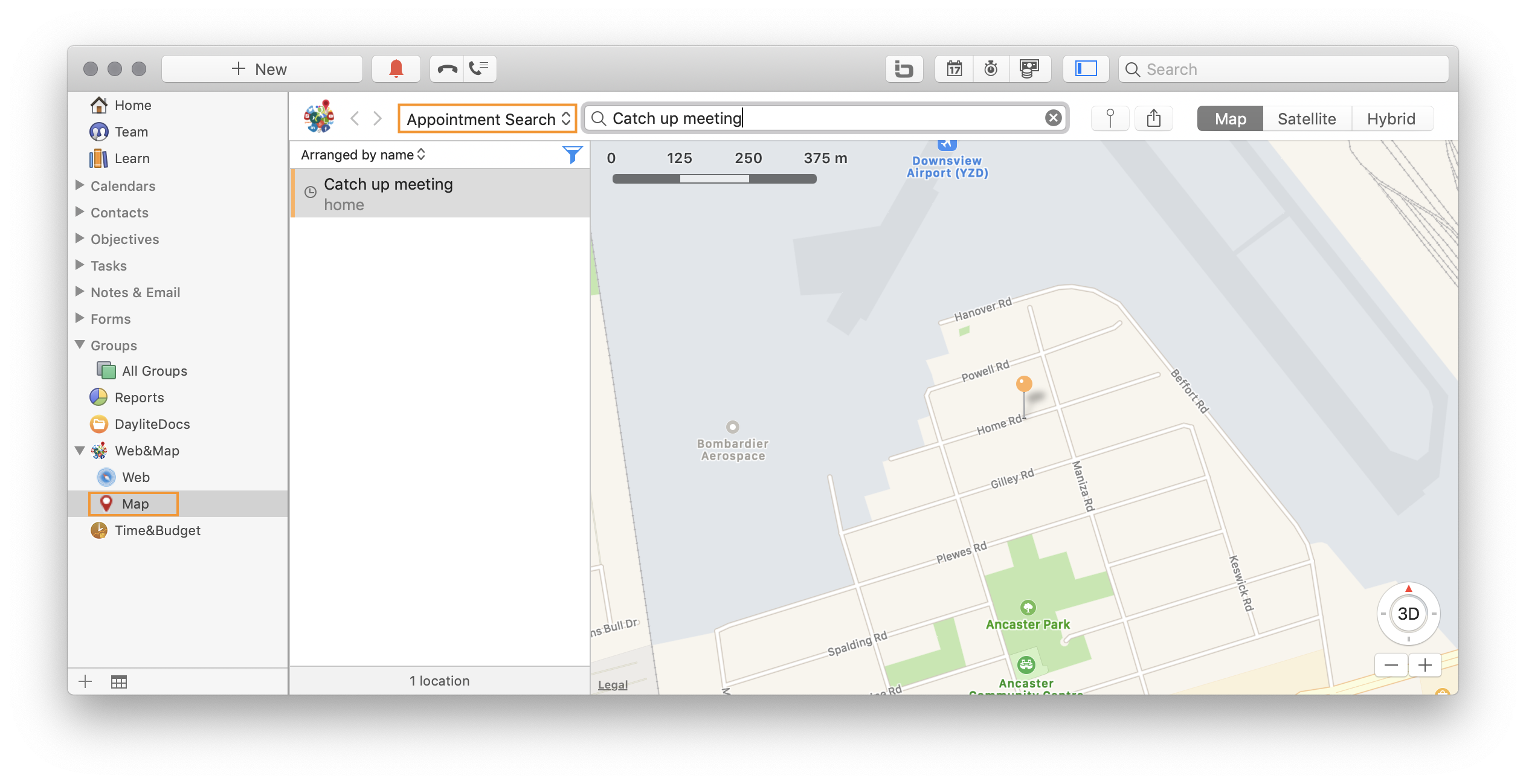Viewport: 1526px width, 784px height.
Task: Open Reports in the sidebar
Action: (127, 397)
